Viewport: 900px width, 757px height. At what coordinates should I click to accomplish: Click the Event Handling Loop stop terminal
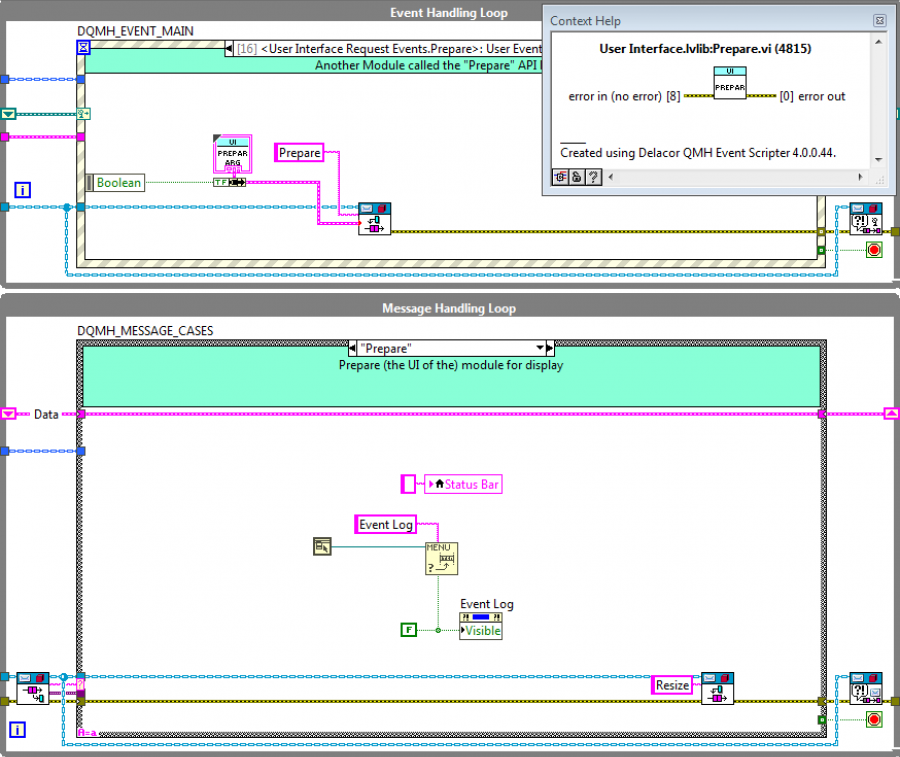click(874, 250)
